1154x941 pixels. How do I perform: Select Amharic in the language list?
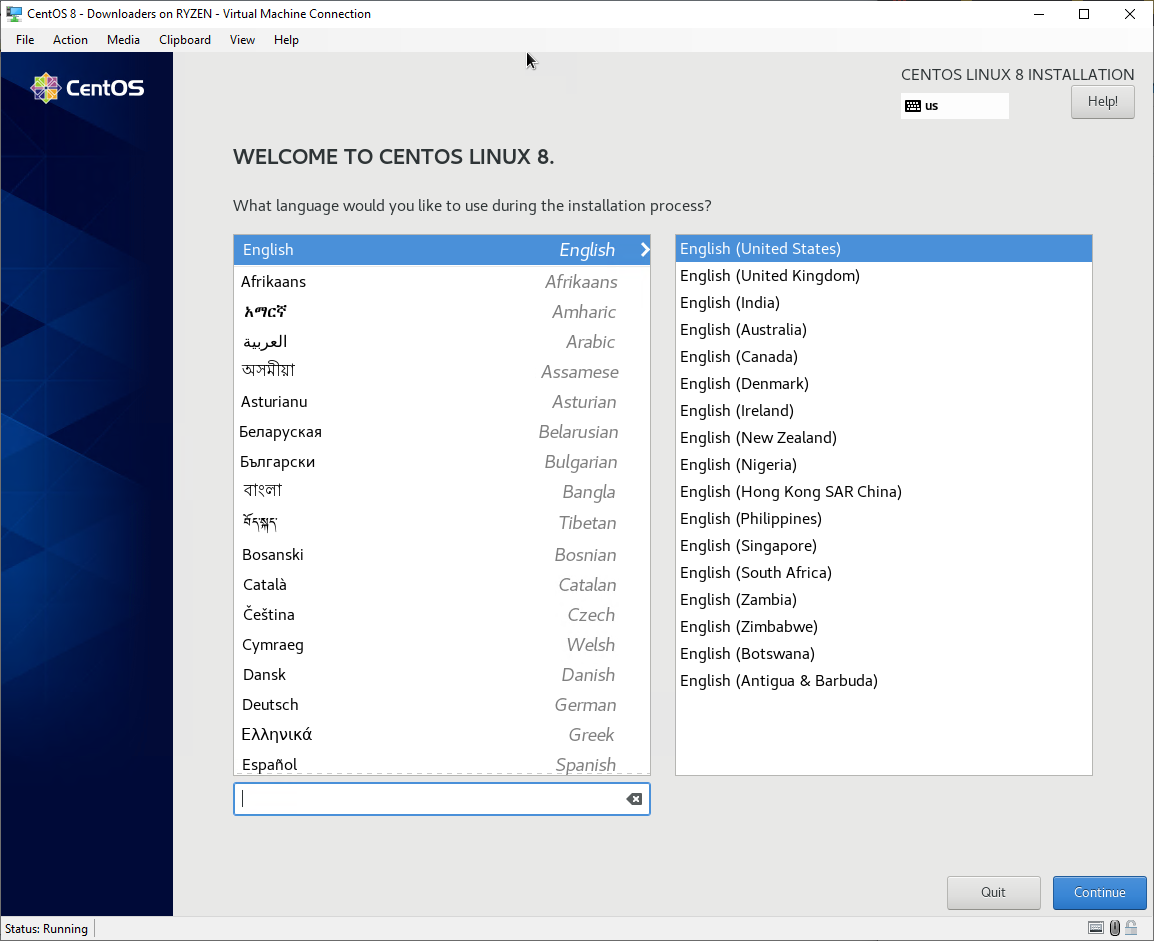click(442, 312)
